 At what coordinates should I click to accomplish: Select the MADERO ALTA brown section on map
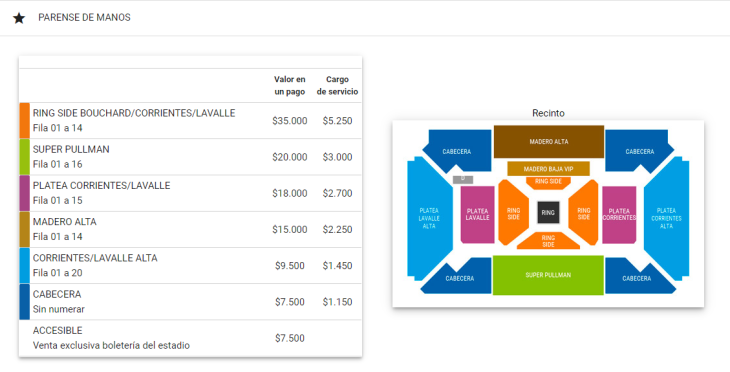coord(548,142)
